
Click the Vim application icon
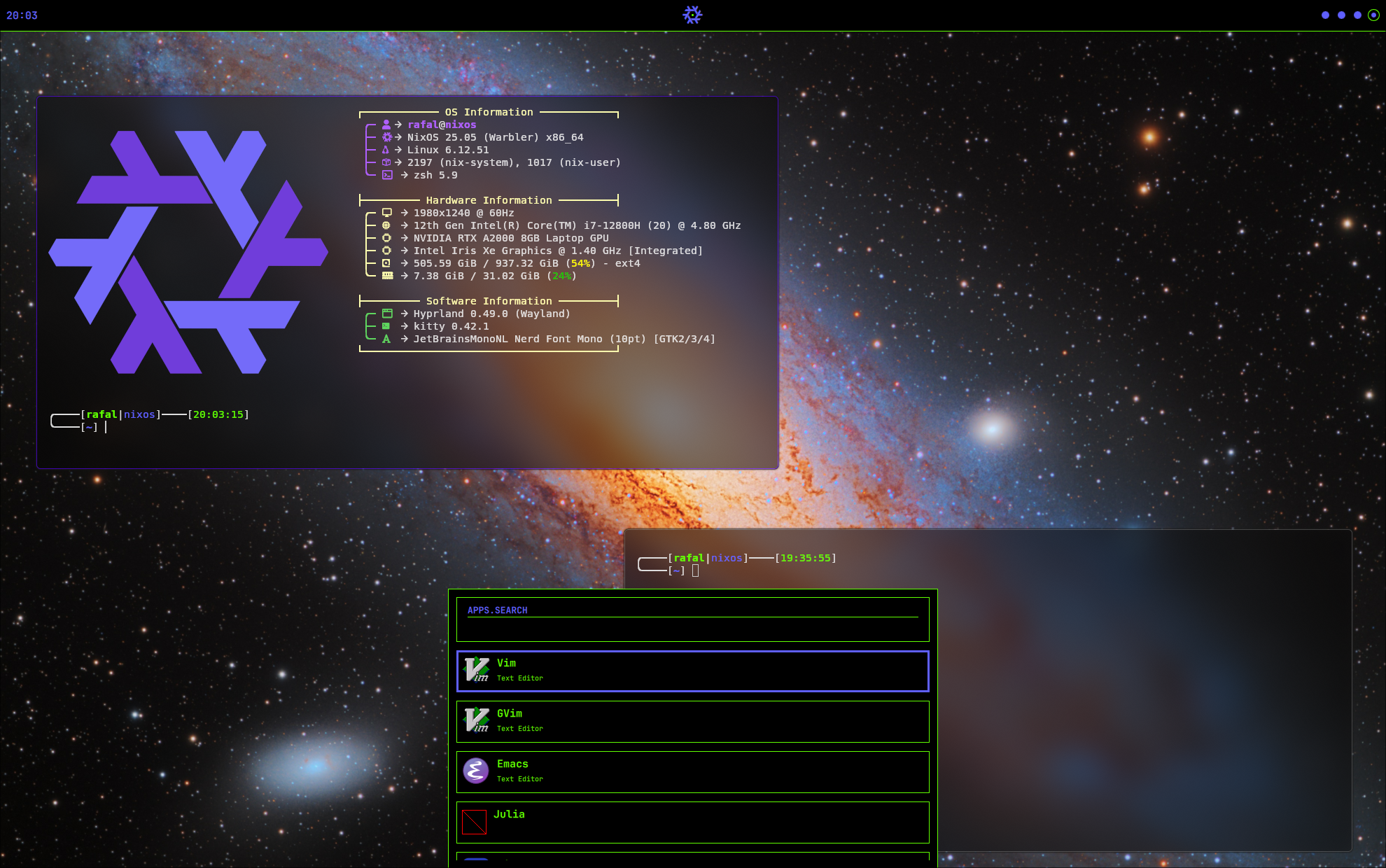pyautogui.click(x=476, y=670)
